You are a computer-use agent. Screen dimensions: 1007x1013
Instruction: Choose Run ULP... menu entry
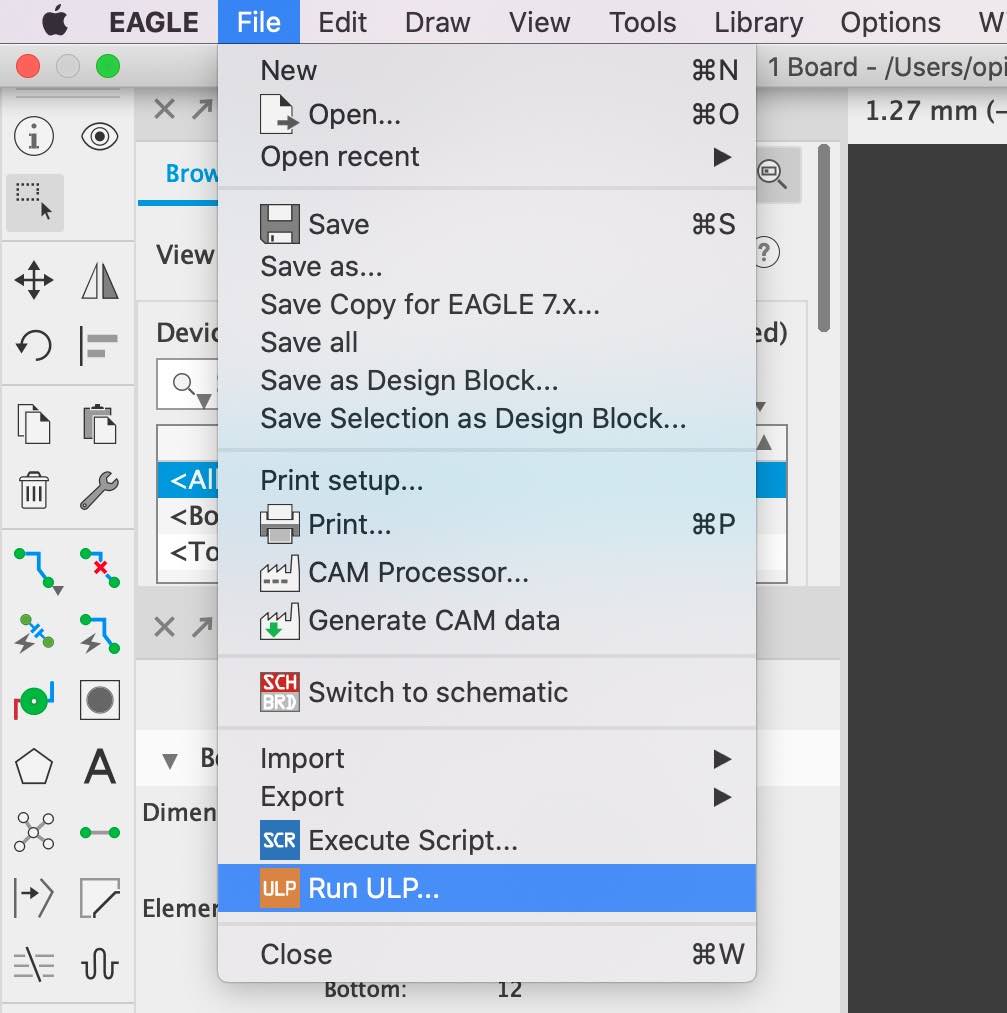[x=486, y=888]
